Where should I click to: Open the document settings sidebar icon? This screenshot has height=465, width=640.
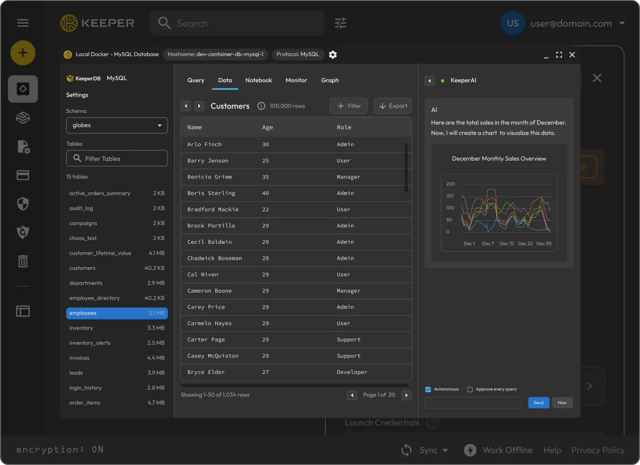(x=23, y=147)
